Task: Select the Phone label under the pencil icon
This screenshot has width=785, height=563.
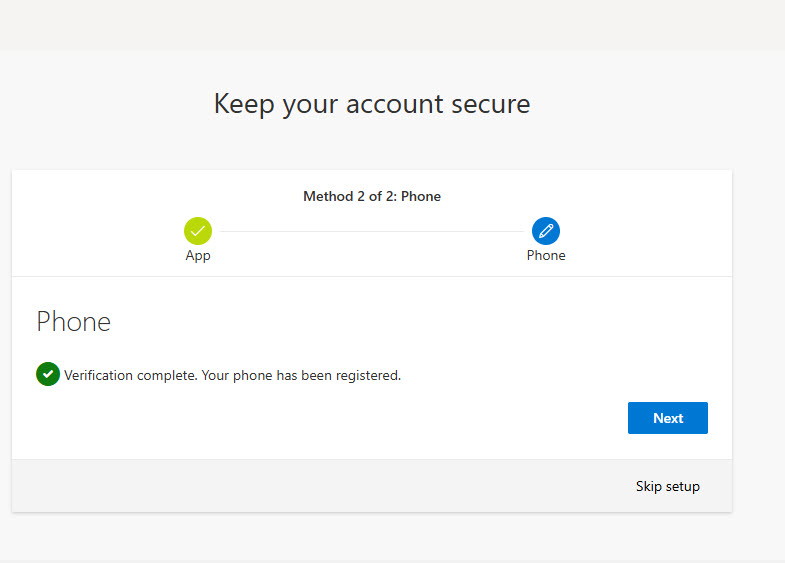Action: [x=546, y=256]
